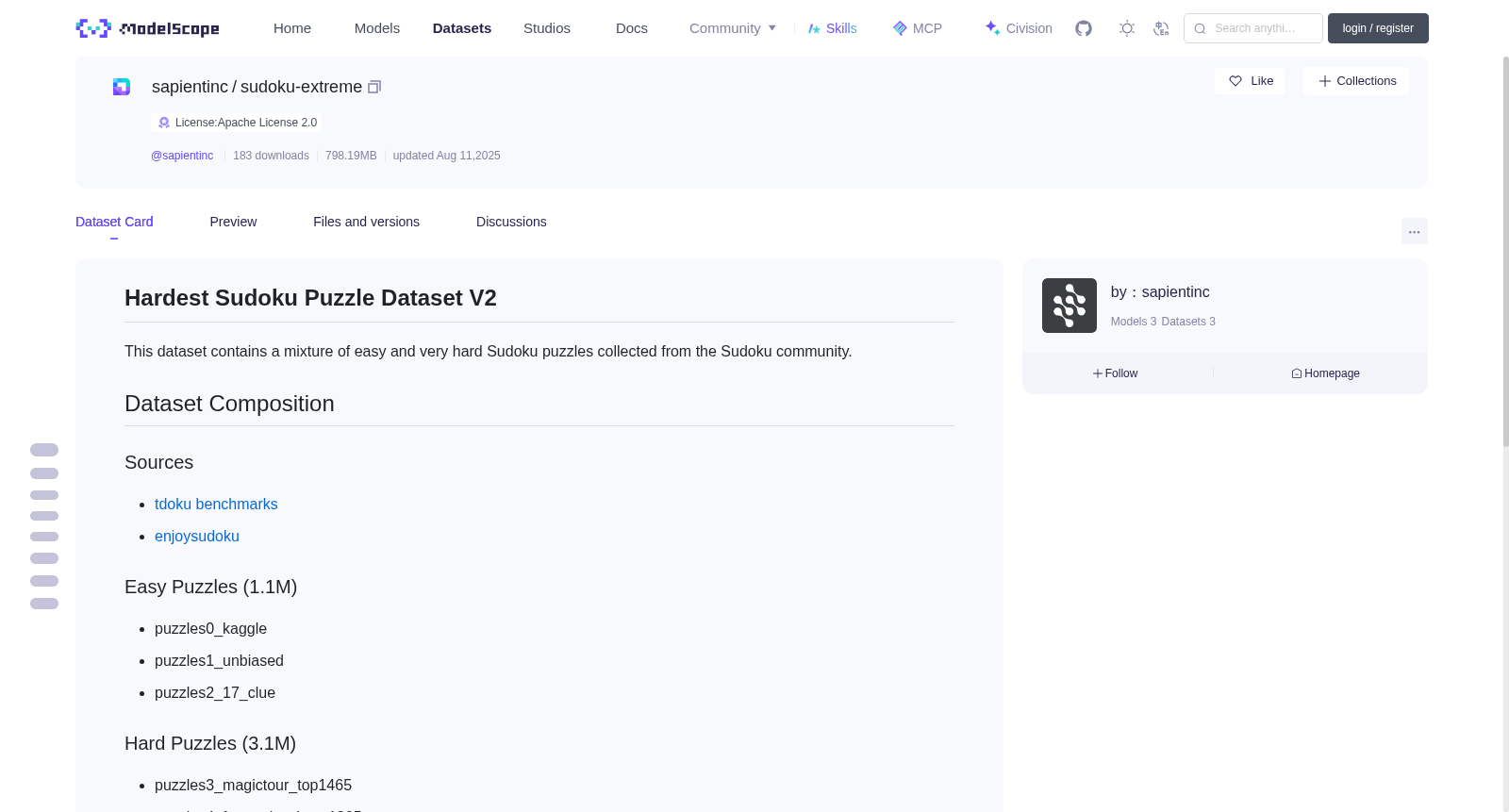
Task: Open the enjoysudoku link
Action: (x=197, y=537)
